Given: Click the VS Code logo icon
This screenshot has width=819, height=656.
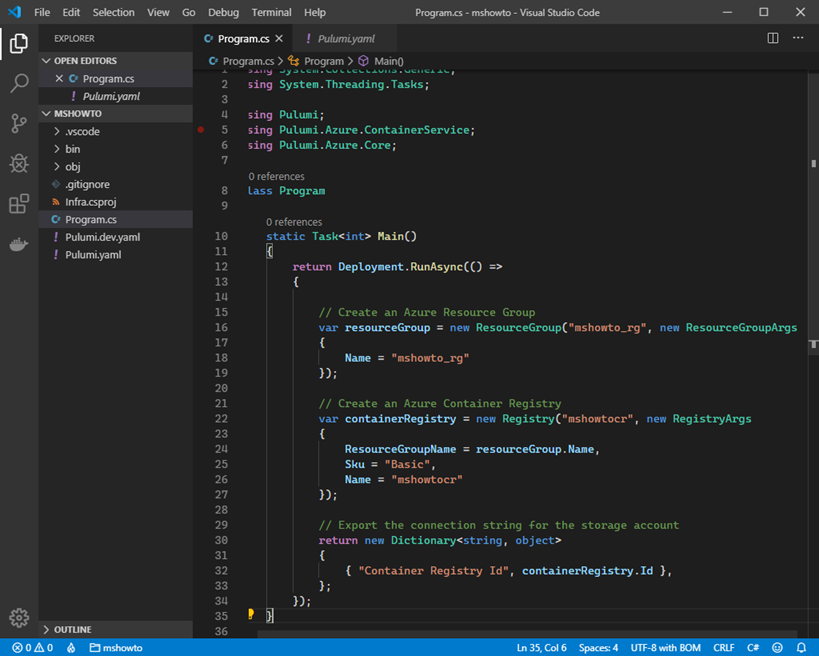Looking at the screenshot, I should [15, 12].
